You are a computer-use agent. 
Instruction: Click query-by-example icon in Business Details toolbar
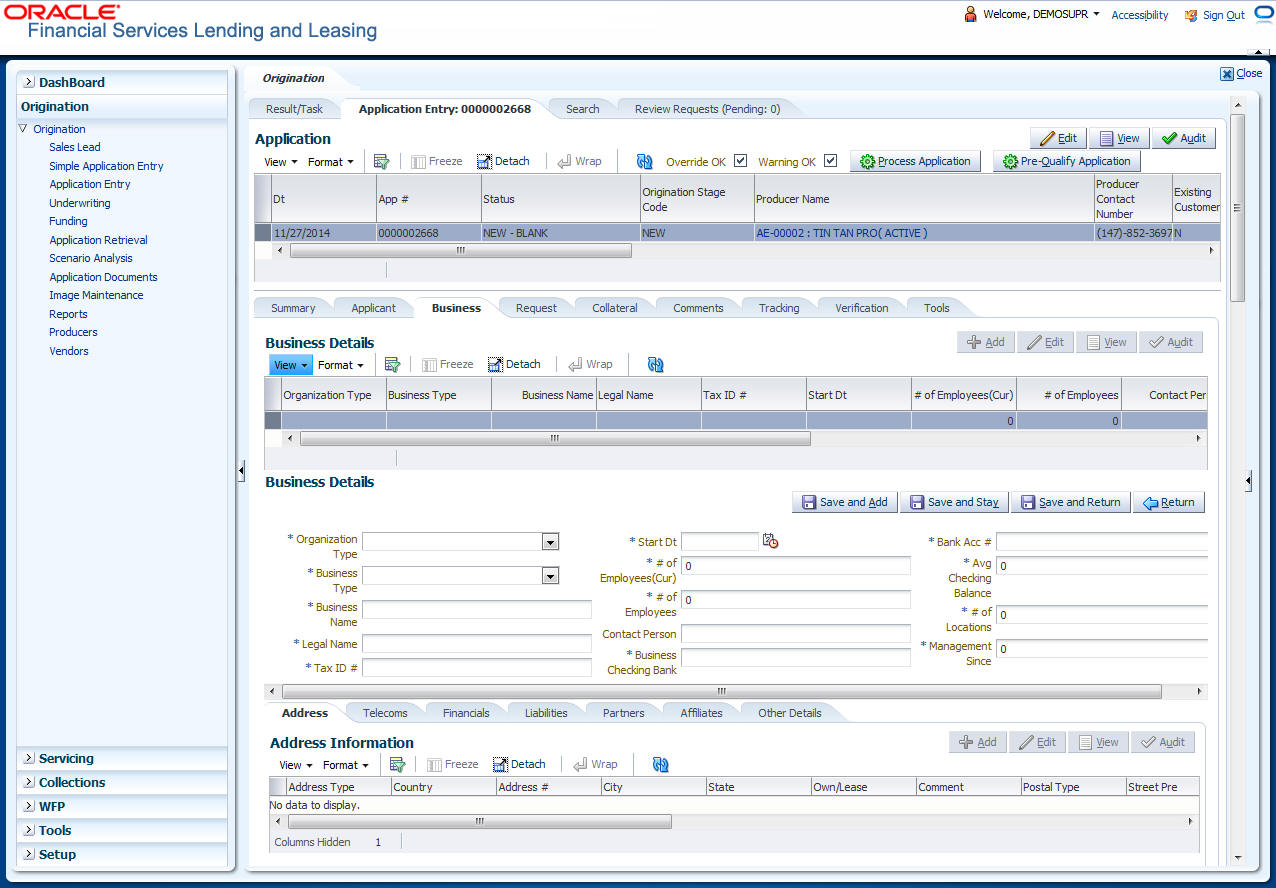coord(392,365)
